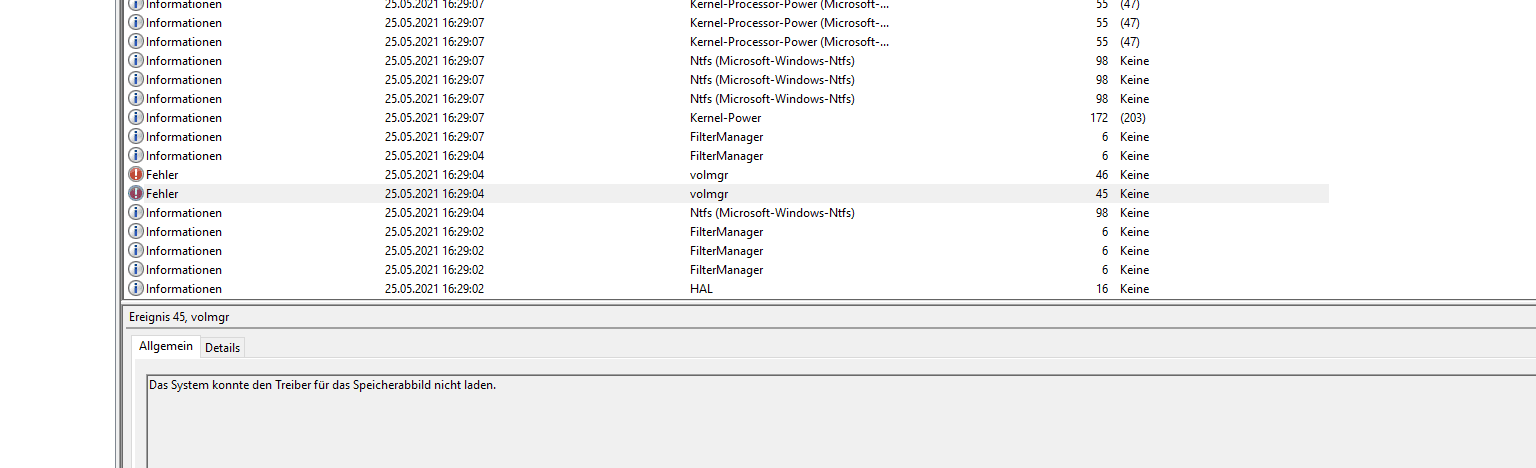Click event ID 45 cell
This screenshot has width=1536, height=468.
(1101, 194)
